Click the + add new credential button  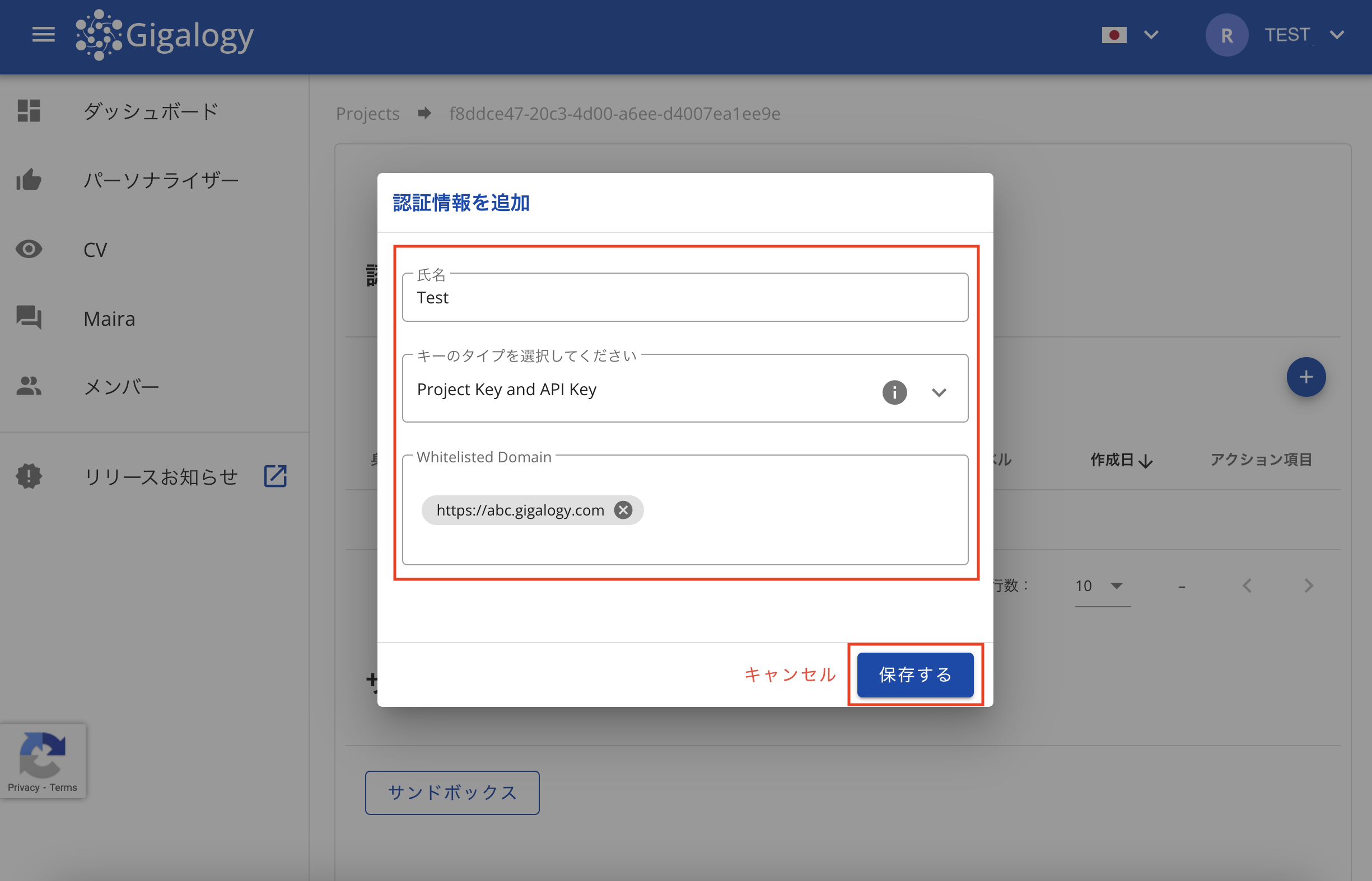click(1306, 377)
